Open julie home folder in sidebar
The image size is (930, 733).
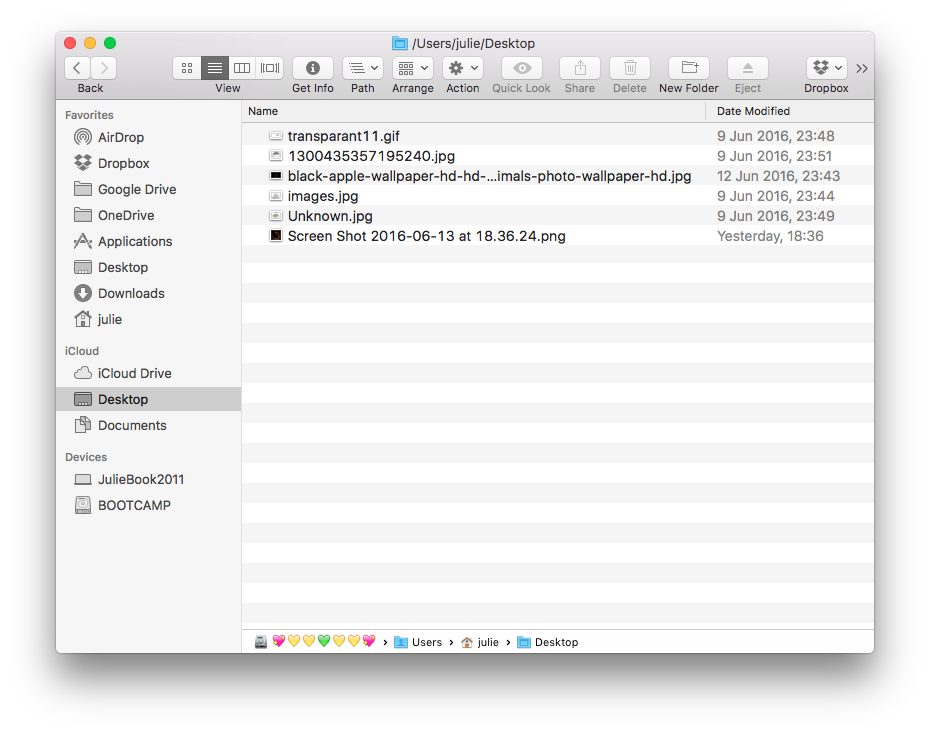pos(148,320)
